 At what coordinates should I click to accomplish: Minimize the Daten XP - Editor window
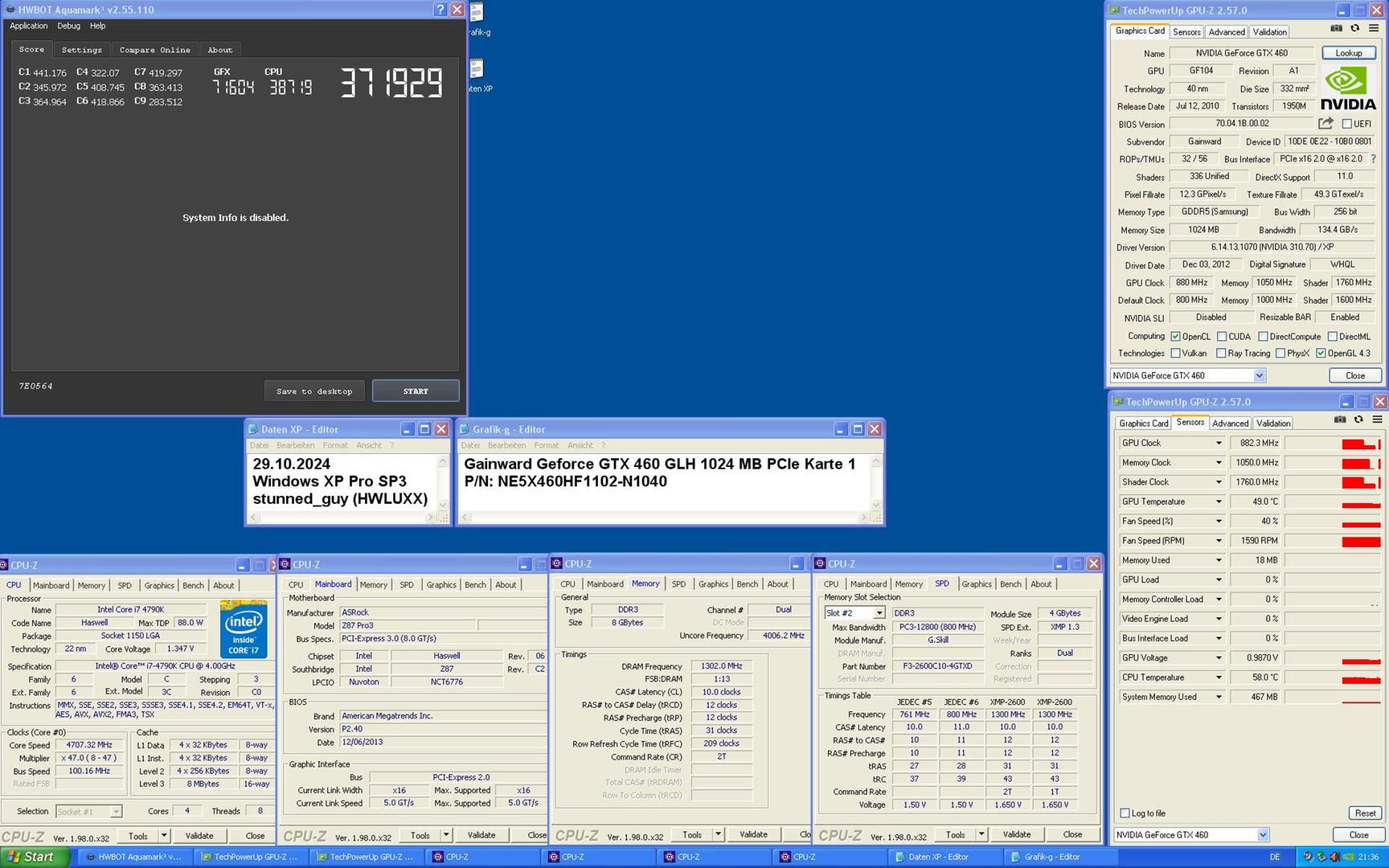pos(407,429)
